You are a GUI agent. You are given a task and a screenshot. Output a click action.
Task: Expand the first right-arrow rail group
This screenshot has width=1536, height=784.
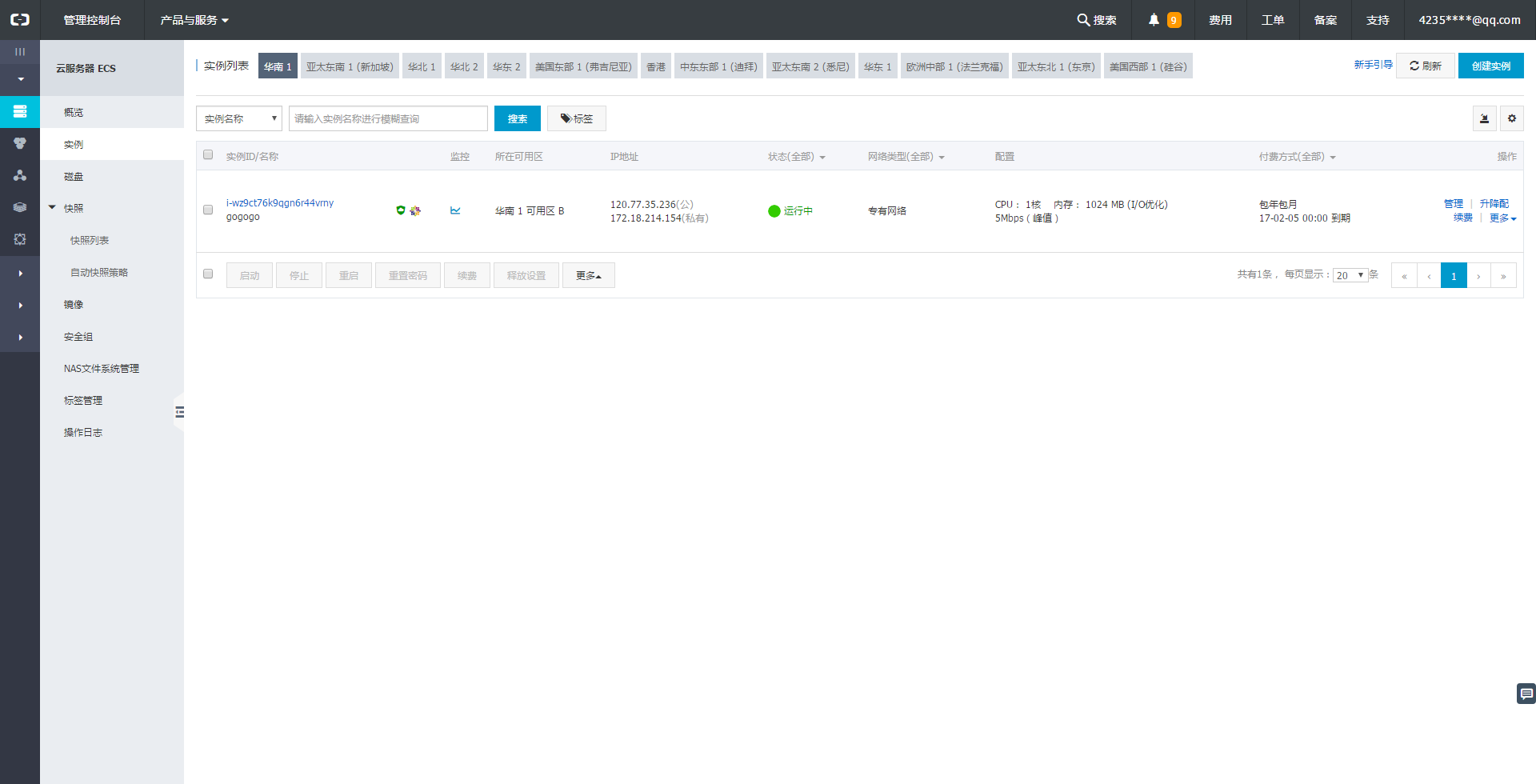(20, 273)
